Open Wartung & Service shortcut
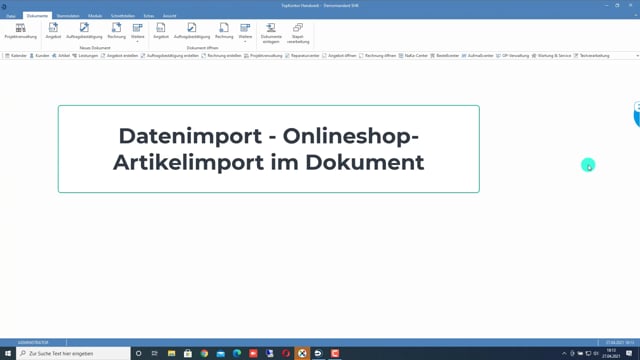 pyautogui.click(x=551, y=56)
